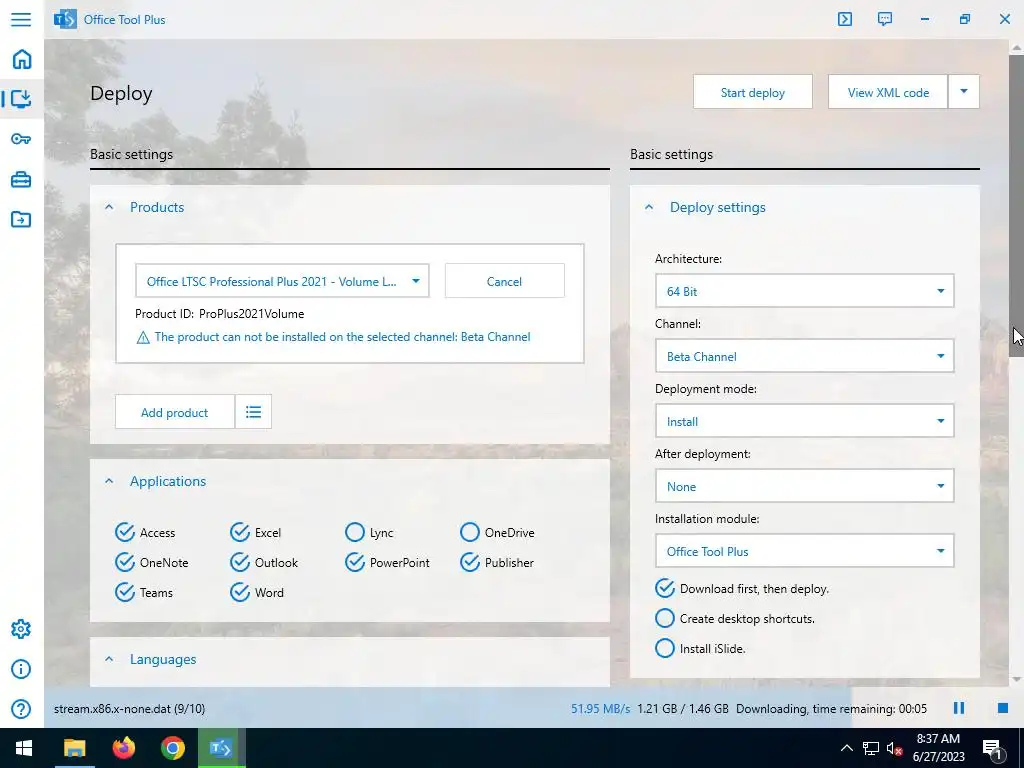Show hidden system tray icons
The image size is (1024, 768).
pos(846,748)
